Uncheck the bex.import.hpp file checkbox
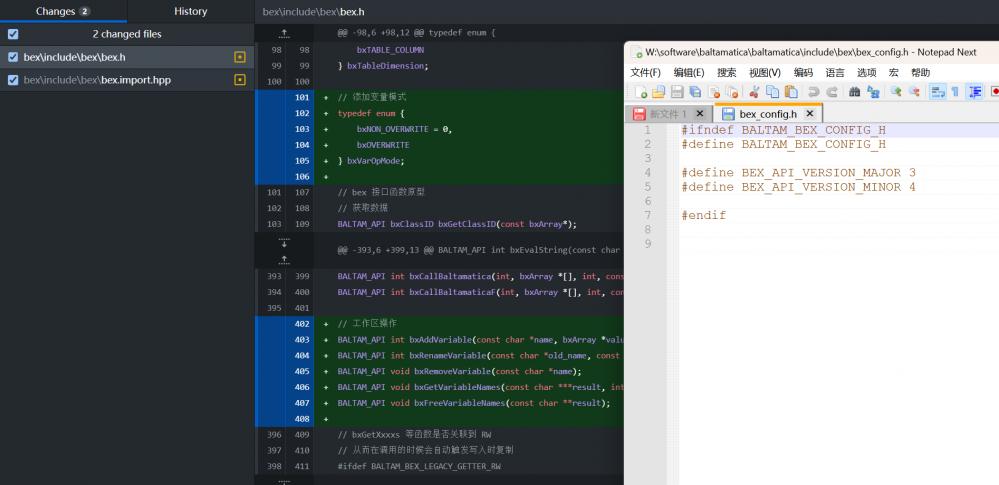 pyautogui.click(x=13, y=80)
